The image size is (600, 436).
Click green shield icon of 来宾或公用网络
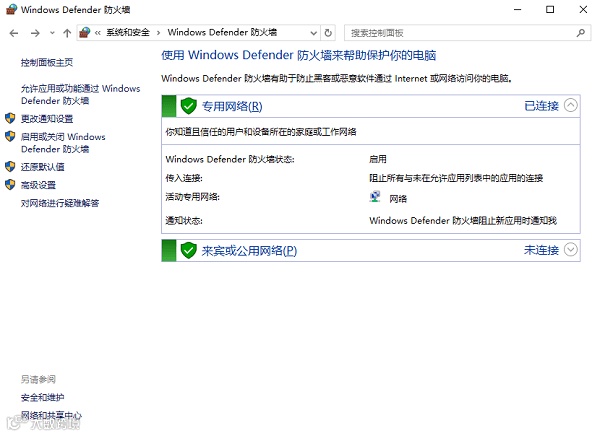[188, 251]
